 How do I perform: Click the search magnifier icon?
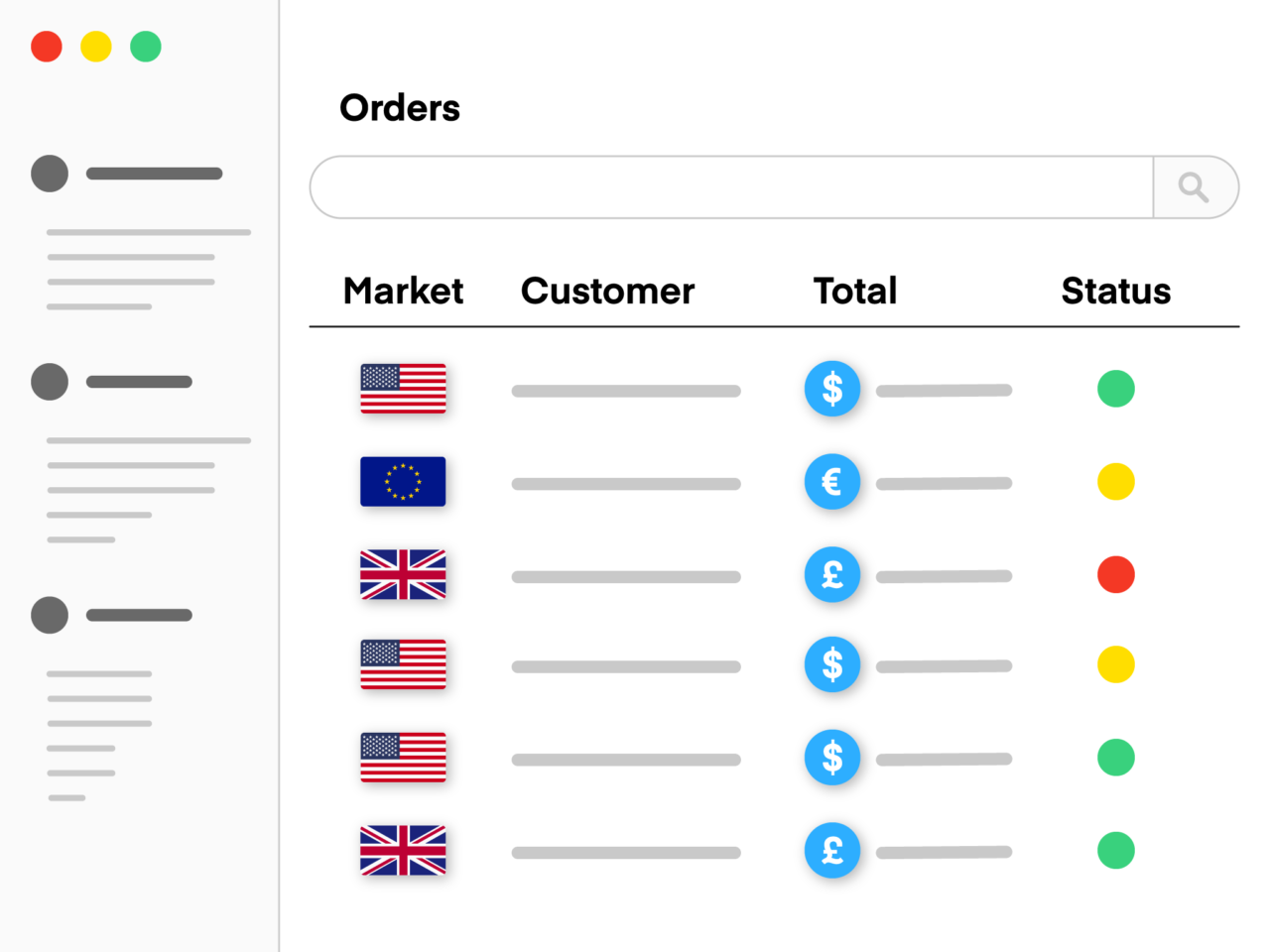(1194, 186)
